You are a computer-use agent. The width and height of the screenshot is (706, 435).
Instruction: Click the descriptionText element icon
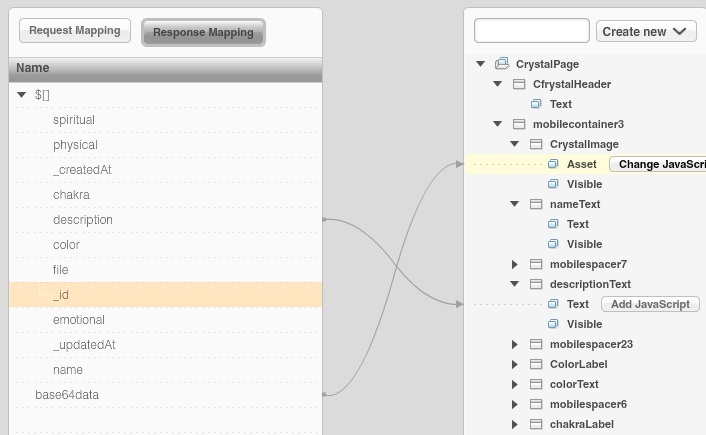point(536,284)
